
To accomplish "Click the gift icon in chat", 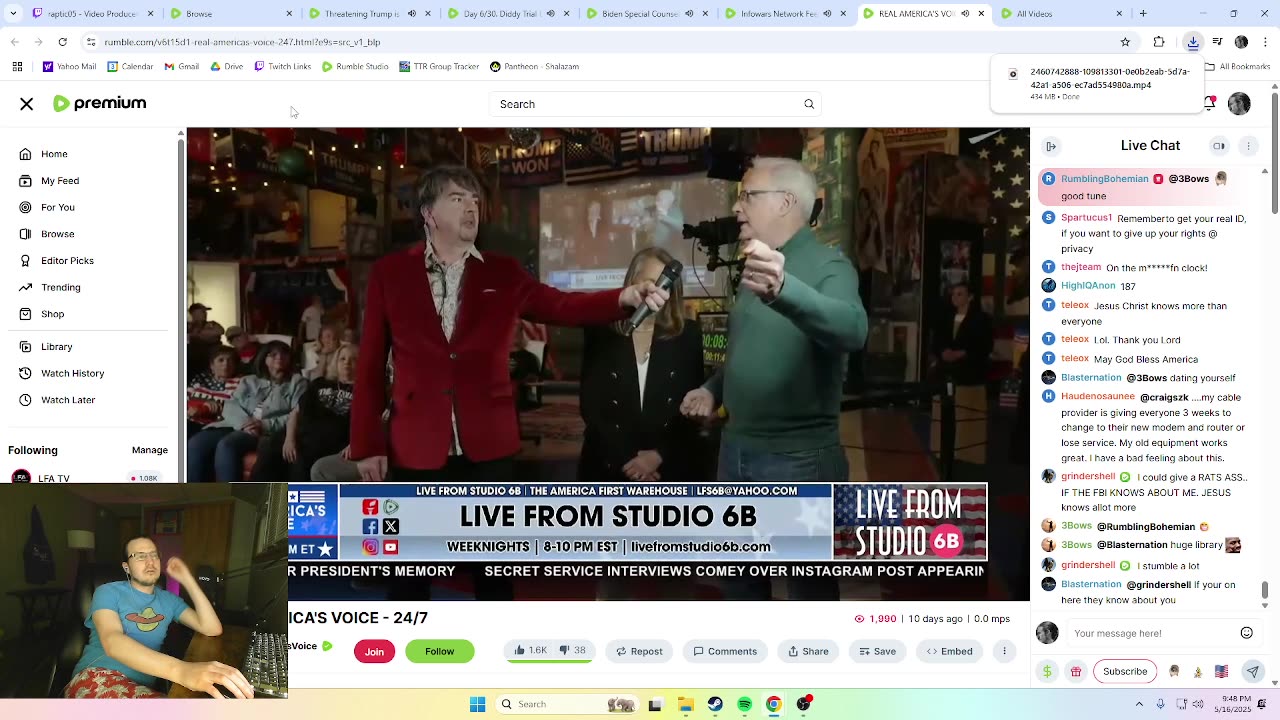I will pyautogui.click(x=1076, y=672).
